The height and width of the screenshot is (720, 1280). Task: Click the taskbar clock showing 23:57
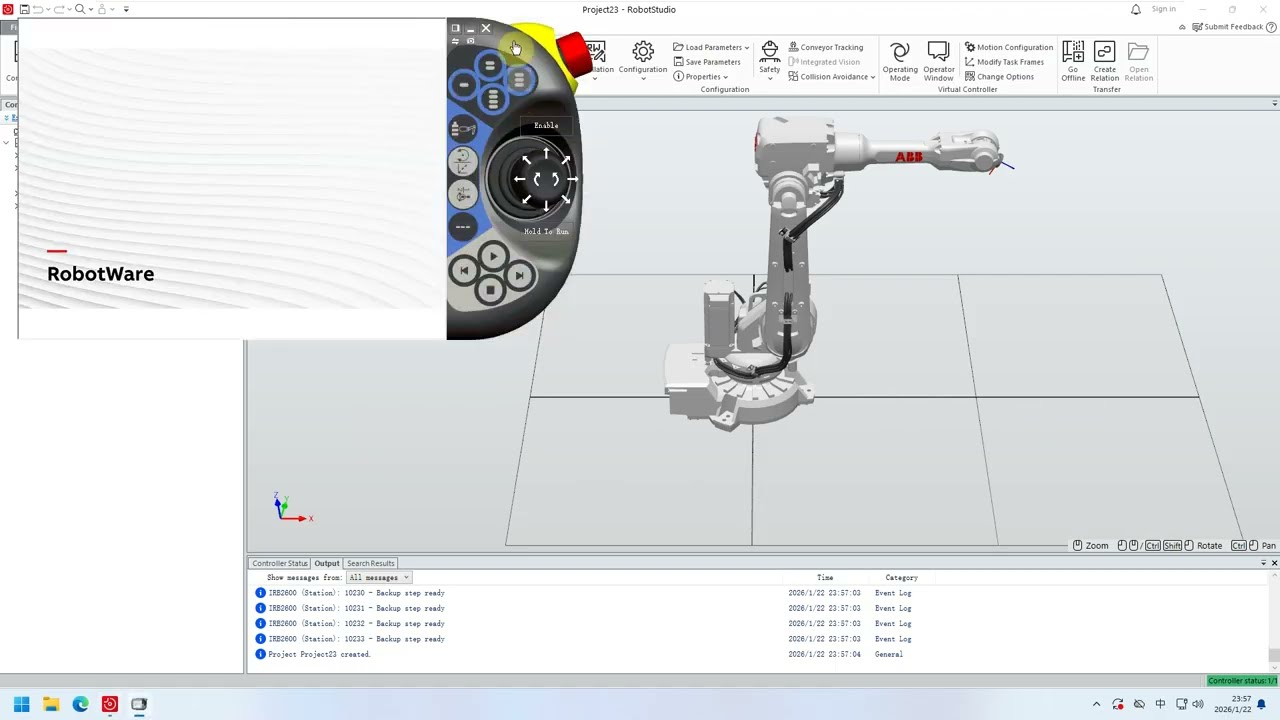pos(1232,704)
